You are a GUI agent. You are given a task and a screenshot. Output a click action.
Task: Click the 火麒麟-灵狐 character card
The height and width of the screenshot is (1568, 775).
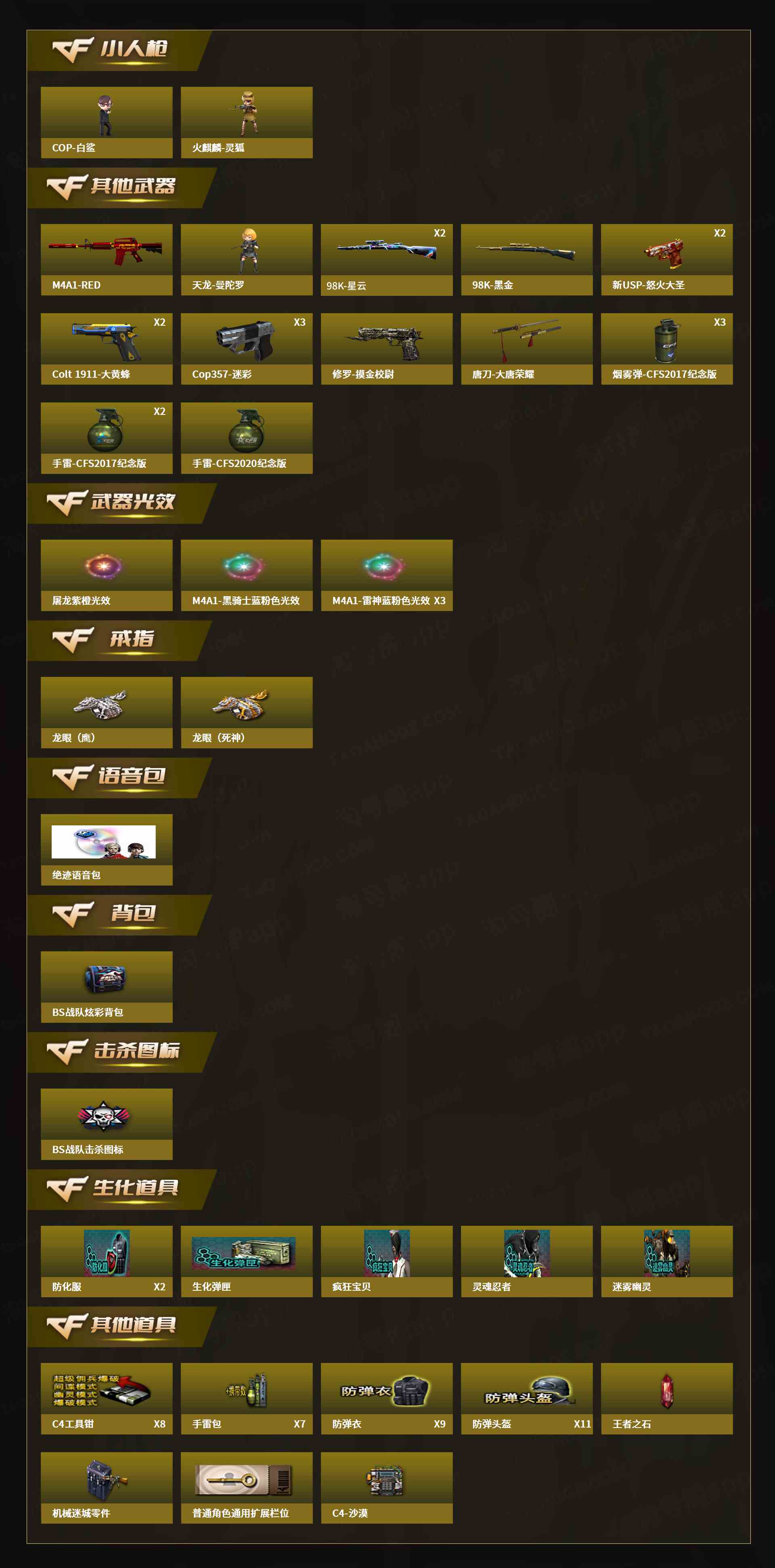(247, 122)
